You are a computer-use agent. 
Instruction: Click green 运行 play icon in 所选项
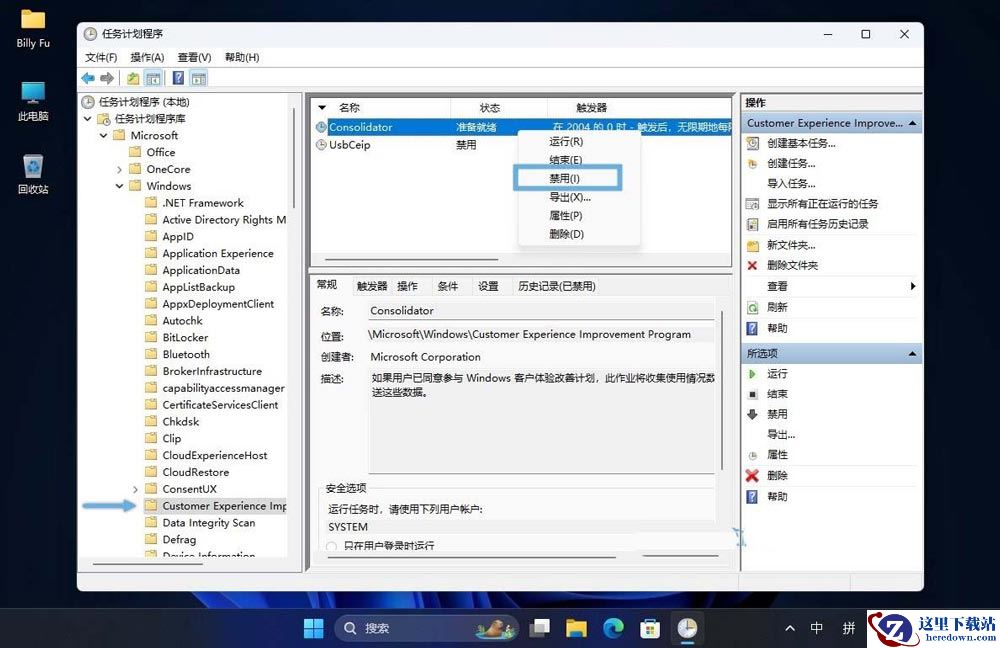point(753,374)
